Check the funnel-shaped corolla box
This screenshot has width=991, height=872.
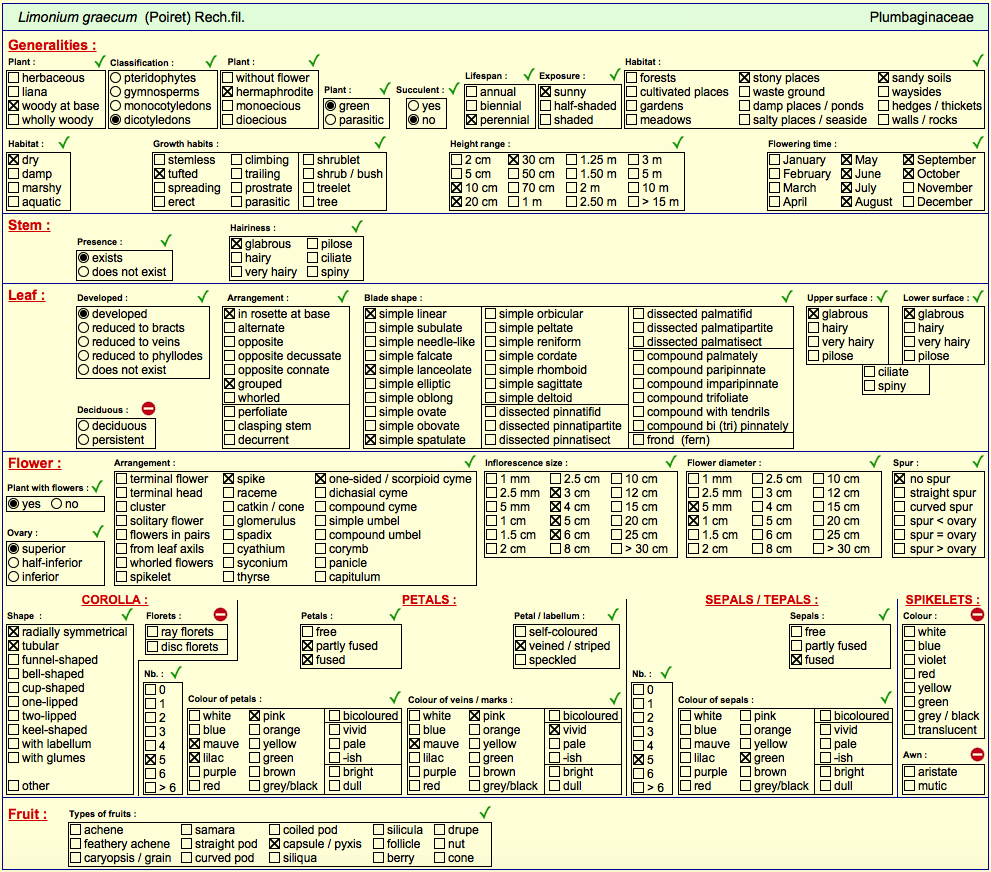pyautogui.click(x=14, y=660)
